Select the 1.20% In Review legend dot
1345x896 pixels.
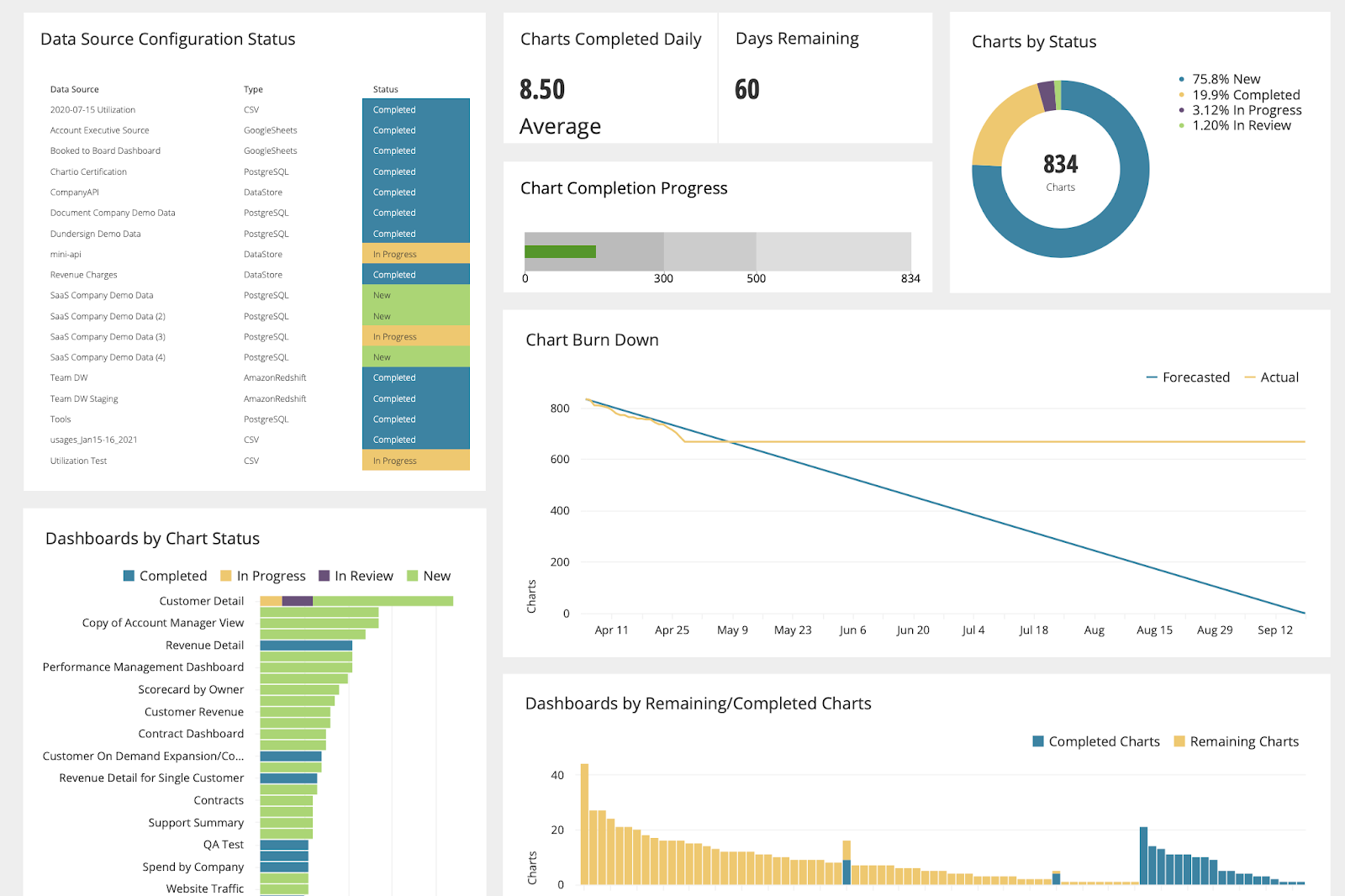pos(1182,125)
